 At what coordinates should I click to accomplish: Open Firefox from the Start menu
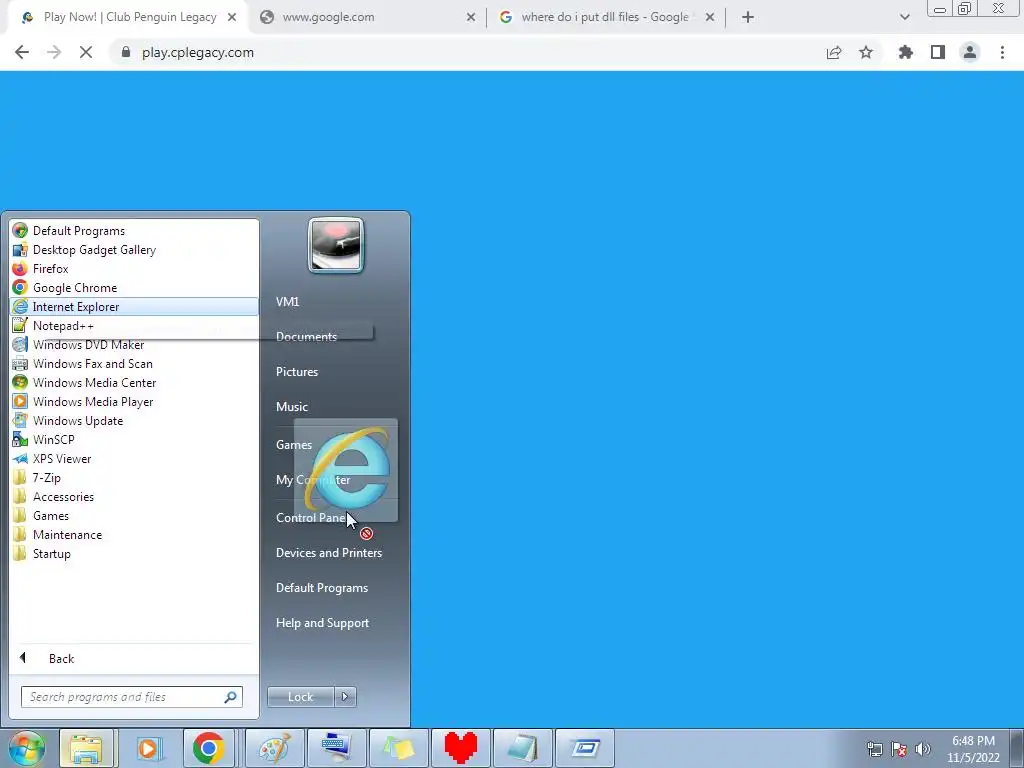click(134, 268)
